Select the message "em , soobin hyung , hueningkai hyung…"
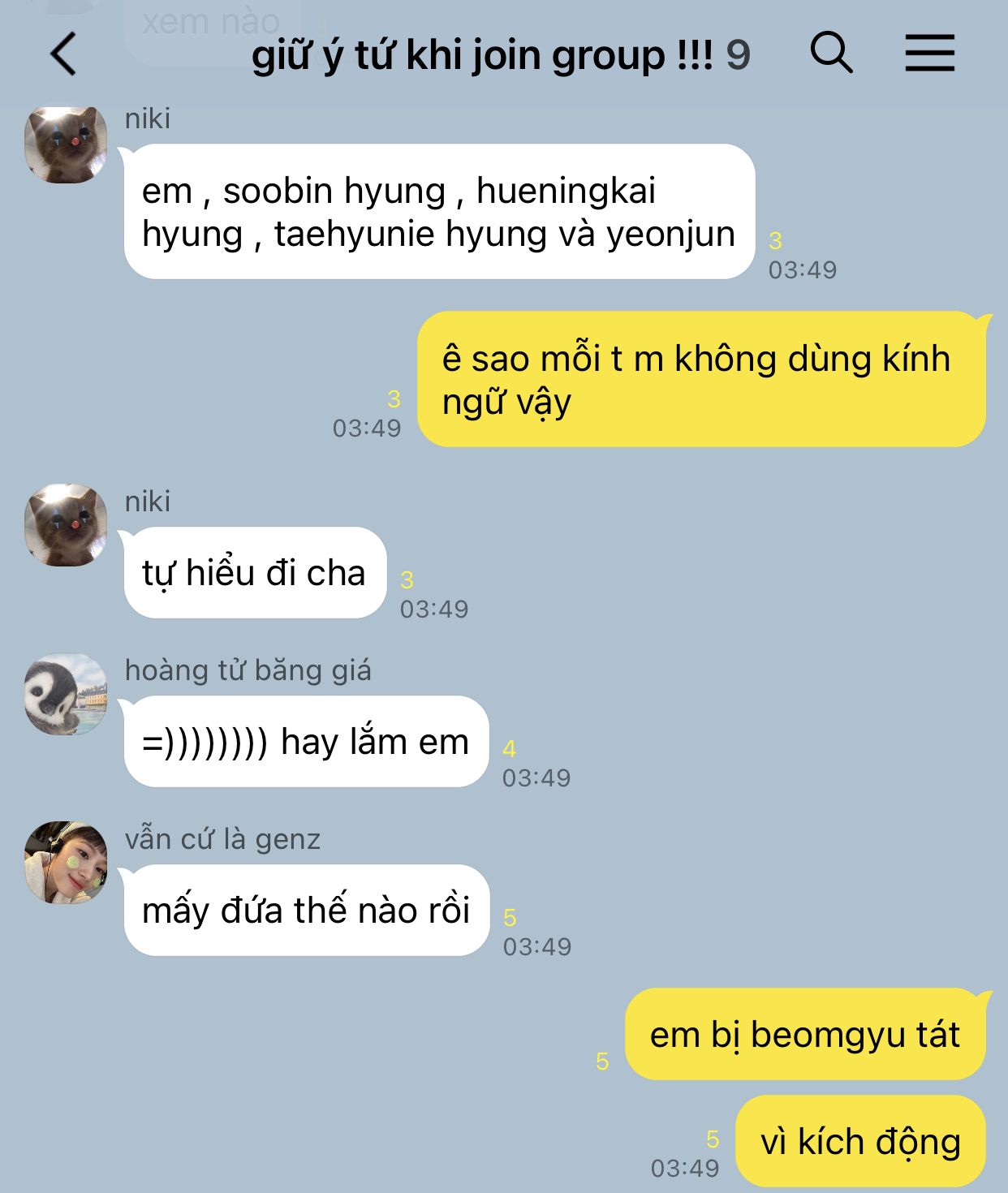Image resolution: width=1008 pixels, height=1193 pixels. click(439, 212)
